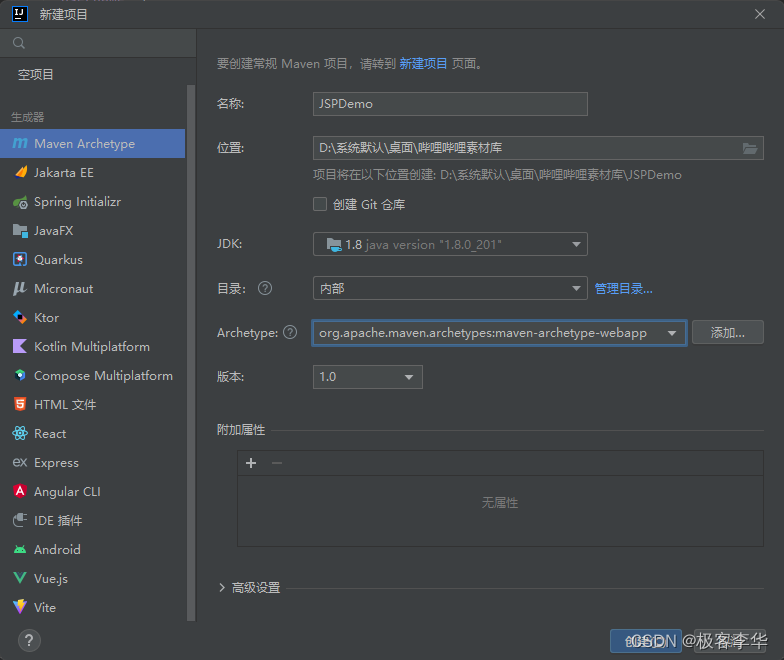
Task: Select the IDE 插件 generator icon
Action: (x=20, y=520)
